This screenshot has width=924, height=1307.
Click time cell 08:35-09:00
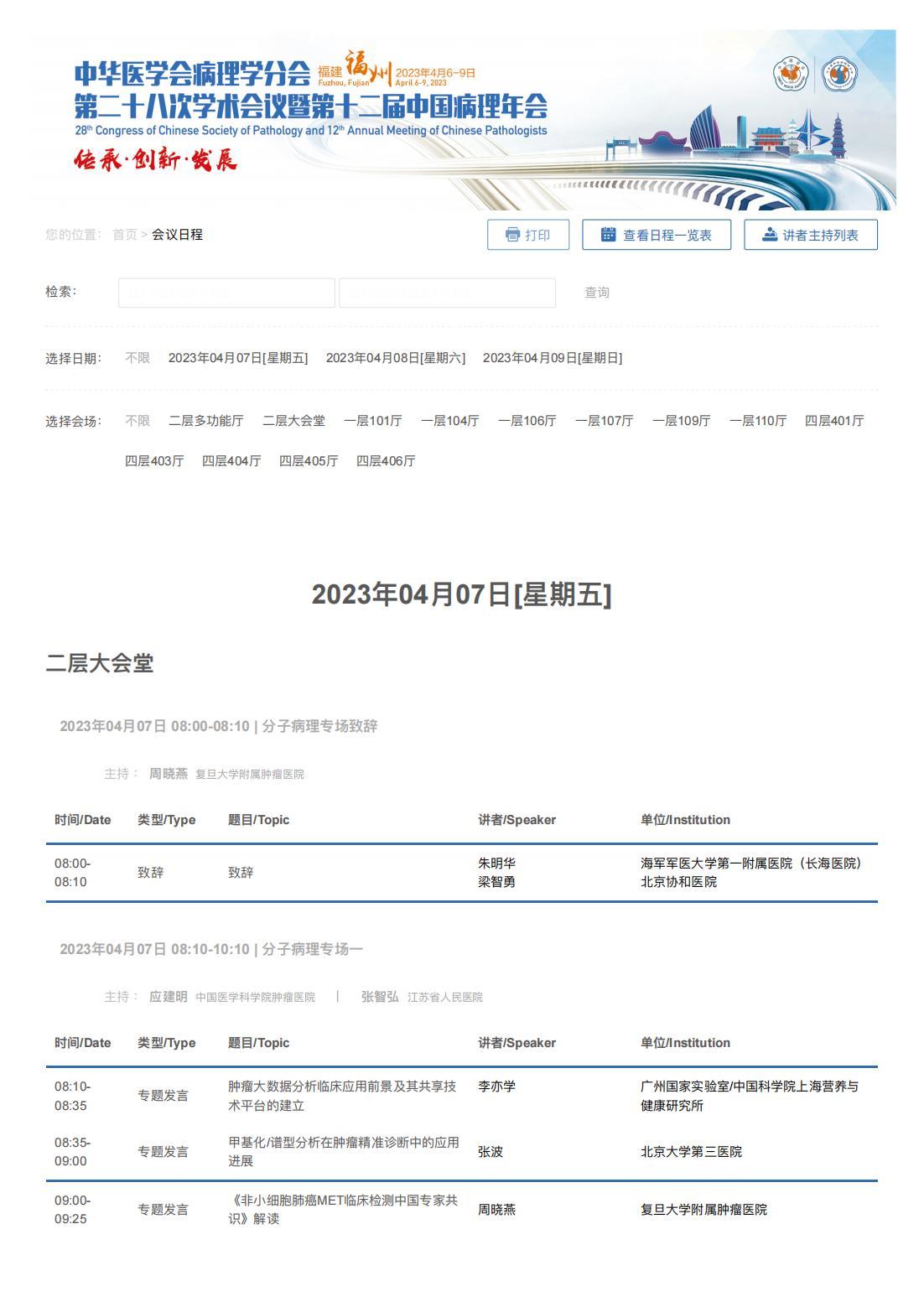(73, 1152)
